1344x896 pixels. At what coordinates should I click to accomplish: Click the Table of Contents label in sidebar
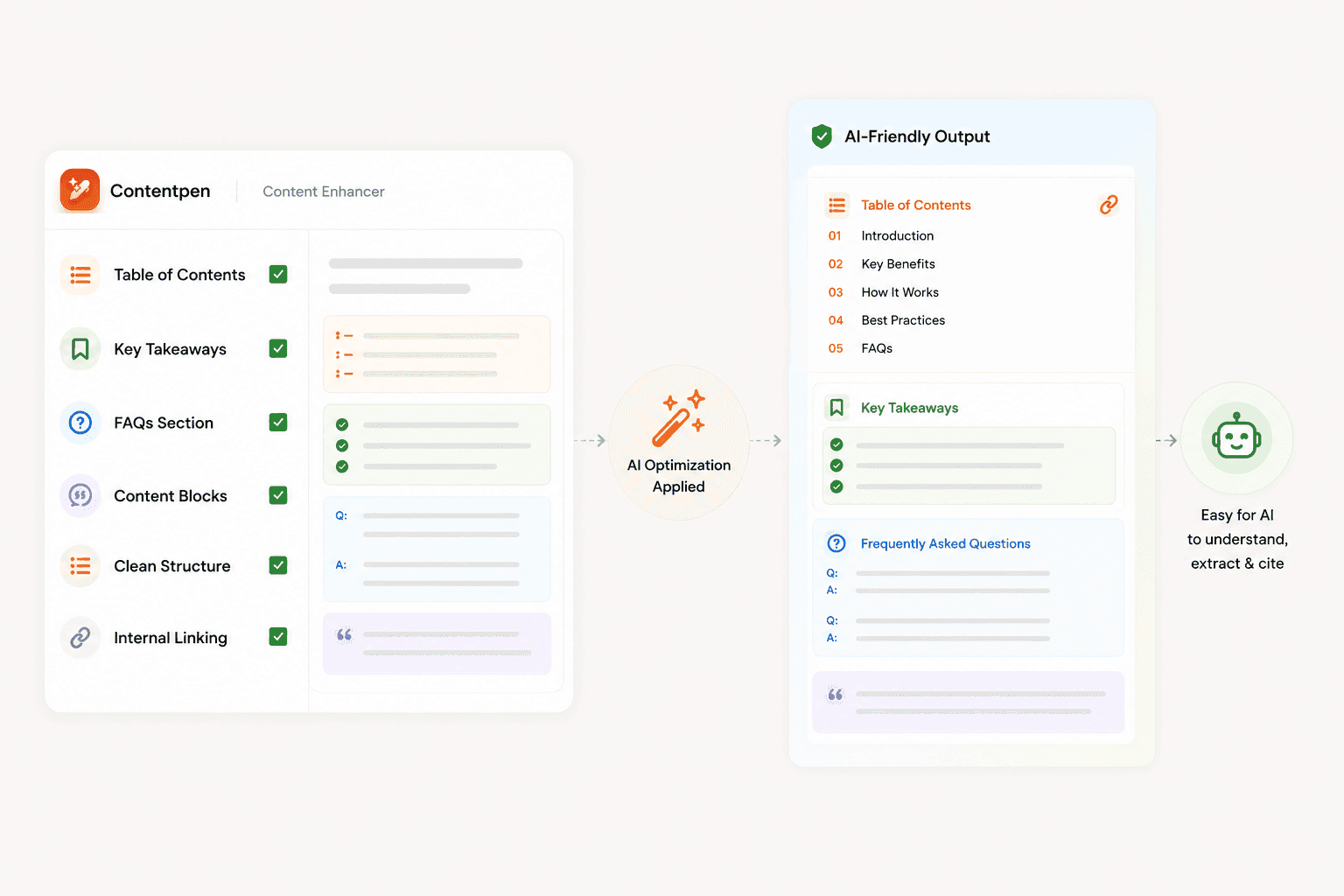point(179,275)
